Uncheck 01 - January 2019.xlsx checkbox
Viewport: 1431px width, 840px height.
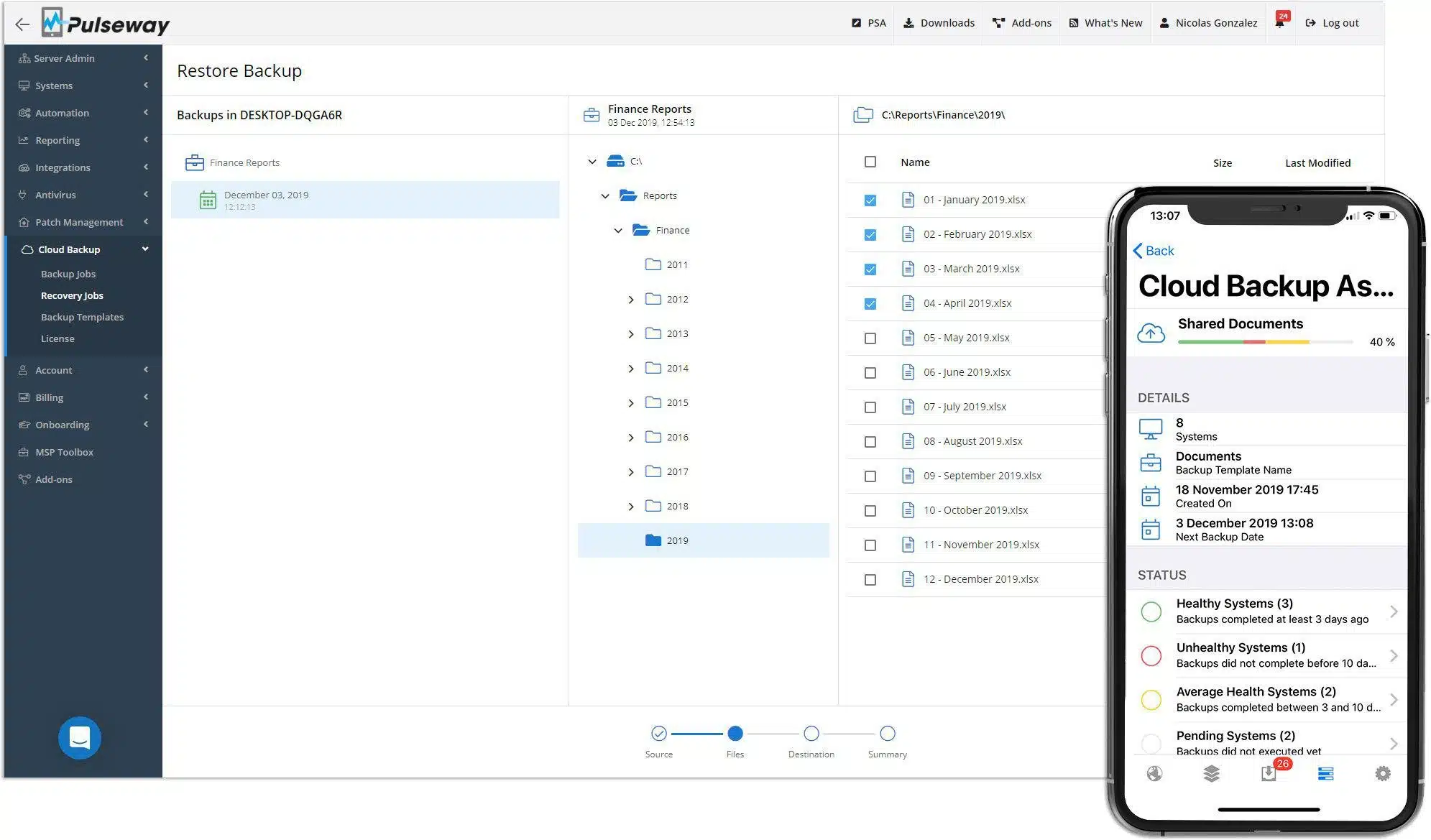[x=870, y=200]
